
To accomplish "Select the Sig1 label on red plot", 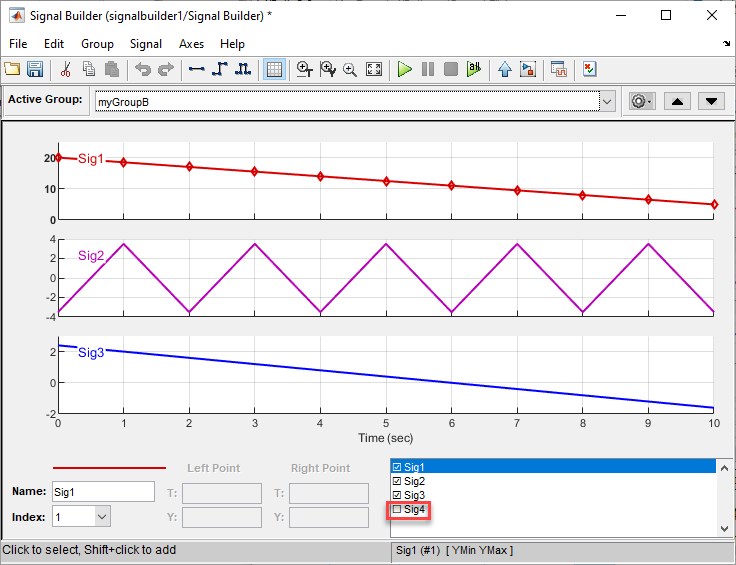I will (x=91, y=159).
